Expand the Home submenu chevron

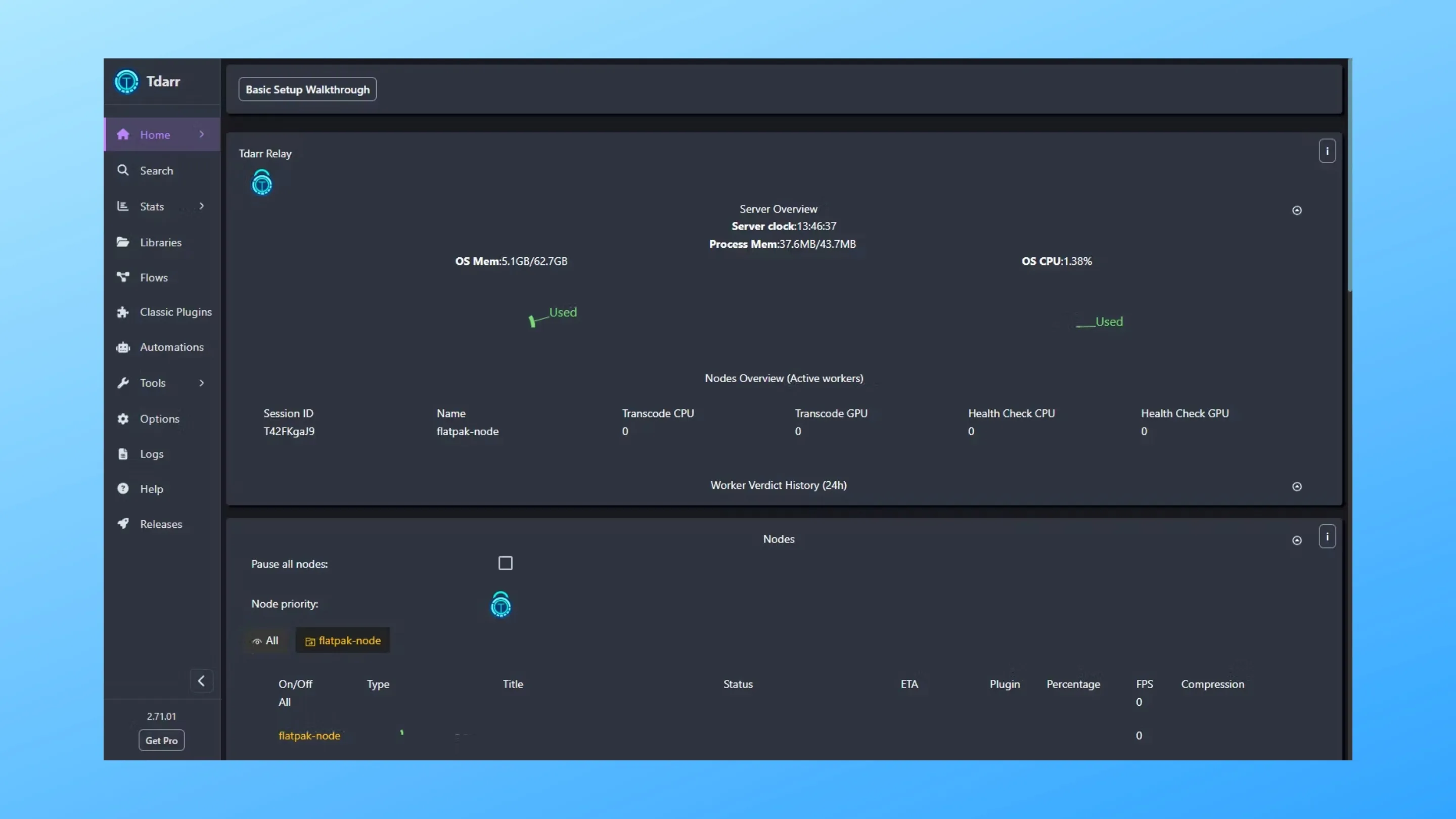pos(201,134)
